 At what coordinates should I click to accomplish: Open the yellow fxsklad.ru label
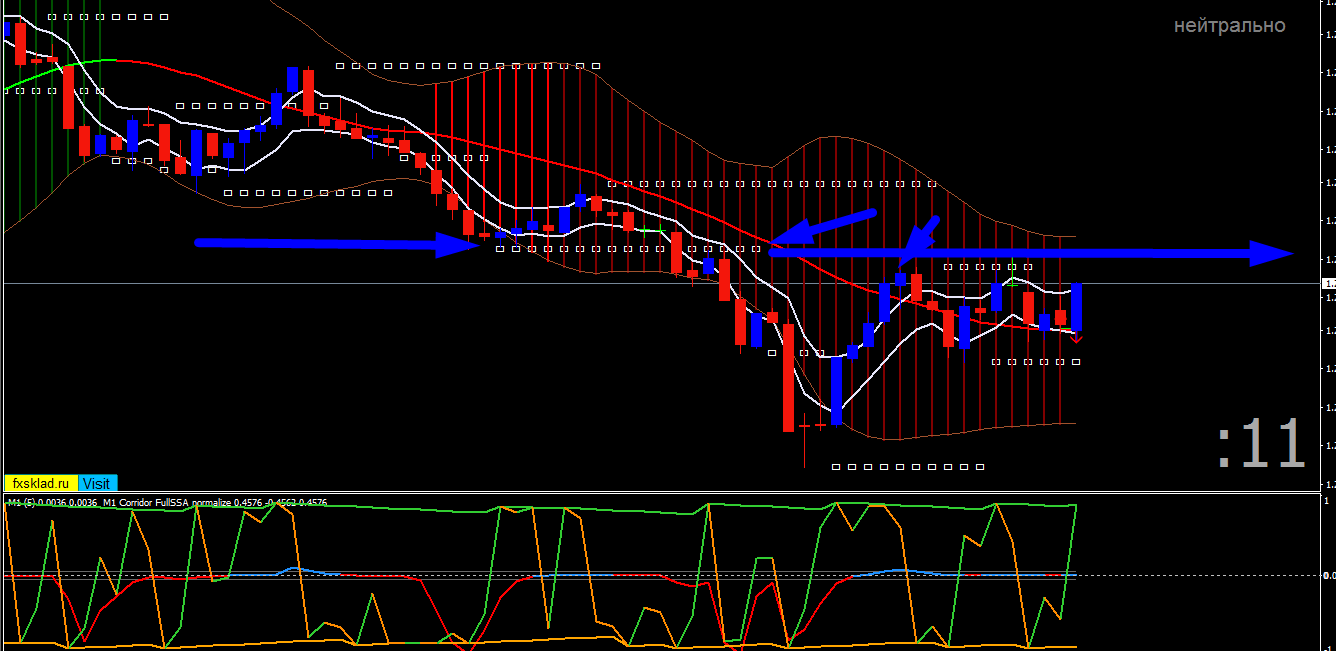tap(41, 483)
